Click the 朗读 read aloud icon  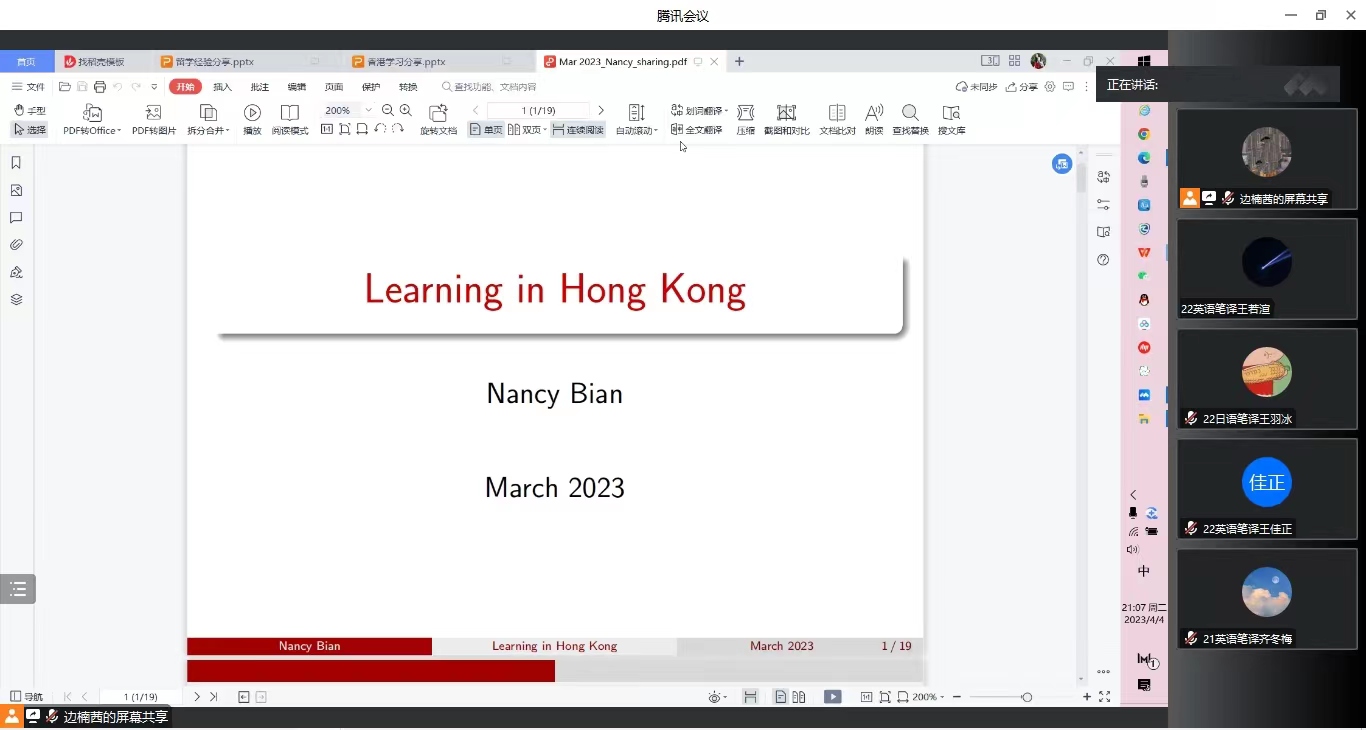pos(874,113)
